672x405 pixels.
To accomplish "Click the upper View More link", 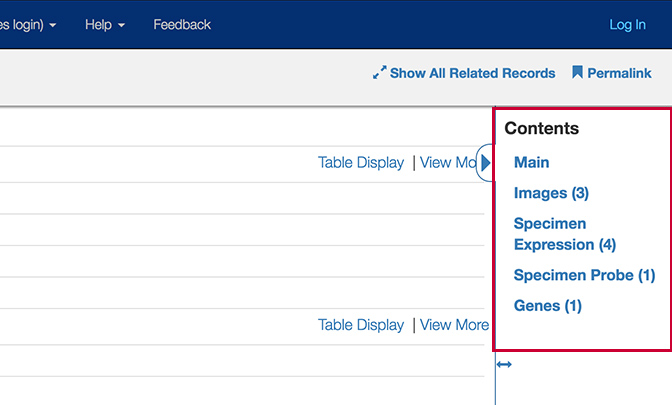I will pyautogui.click(x=448, y=163).
